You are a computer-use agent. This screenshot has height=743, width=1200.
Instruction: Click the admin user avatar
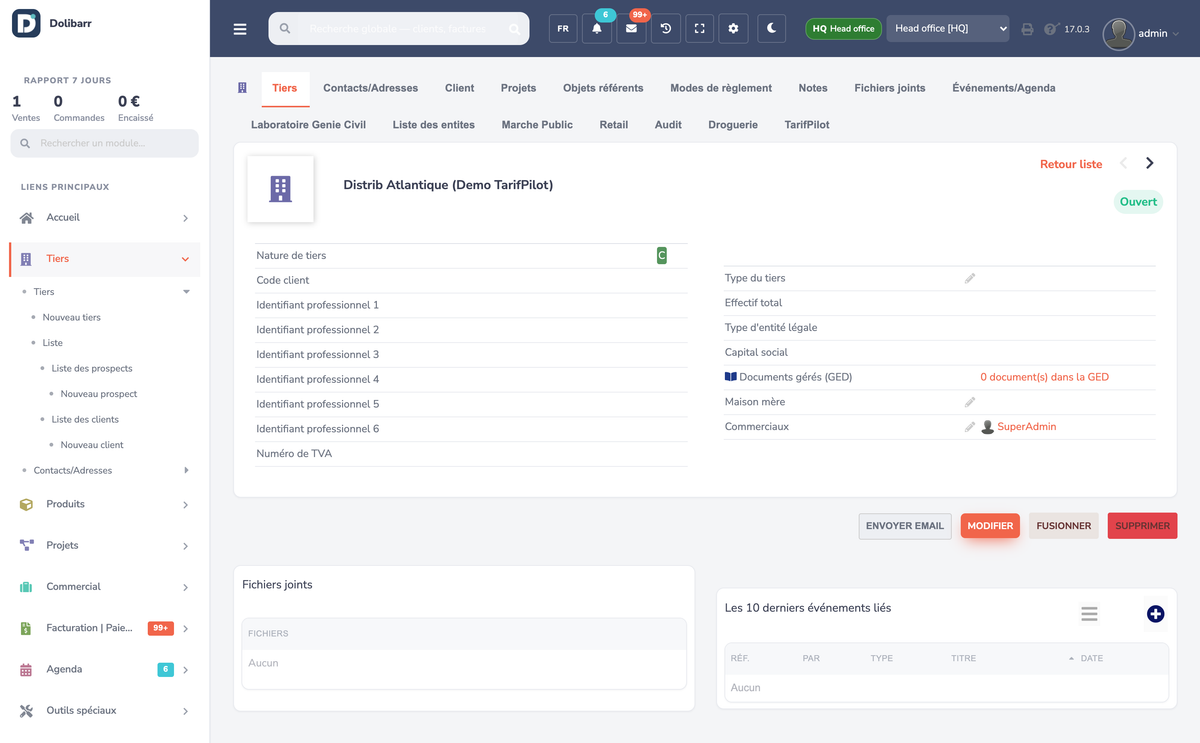pos(1118,34)
